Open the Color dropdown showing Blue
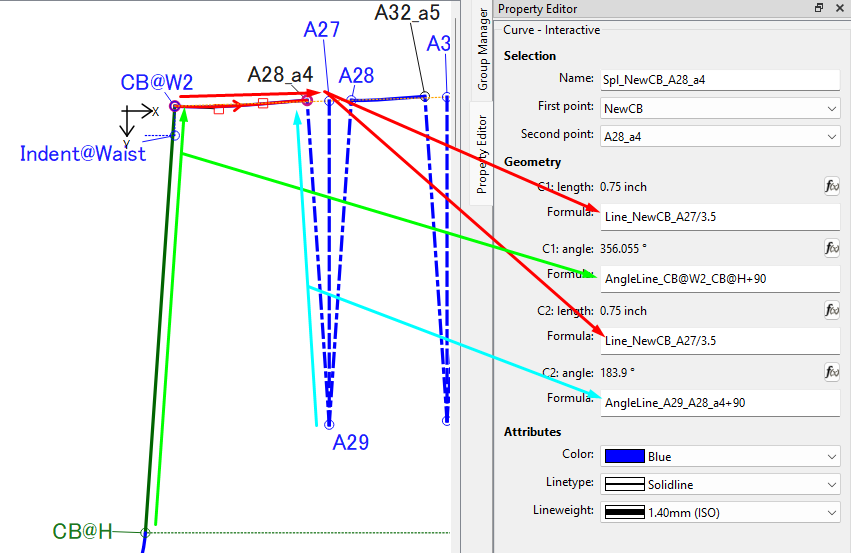The width and height of the screenshot is (851, 553). 720,456
